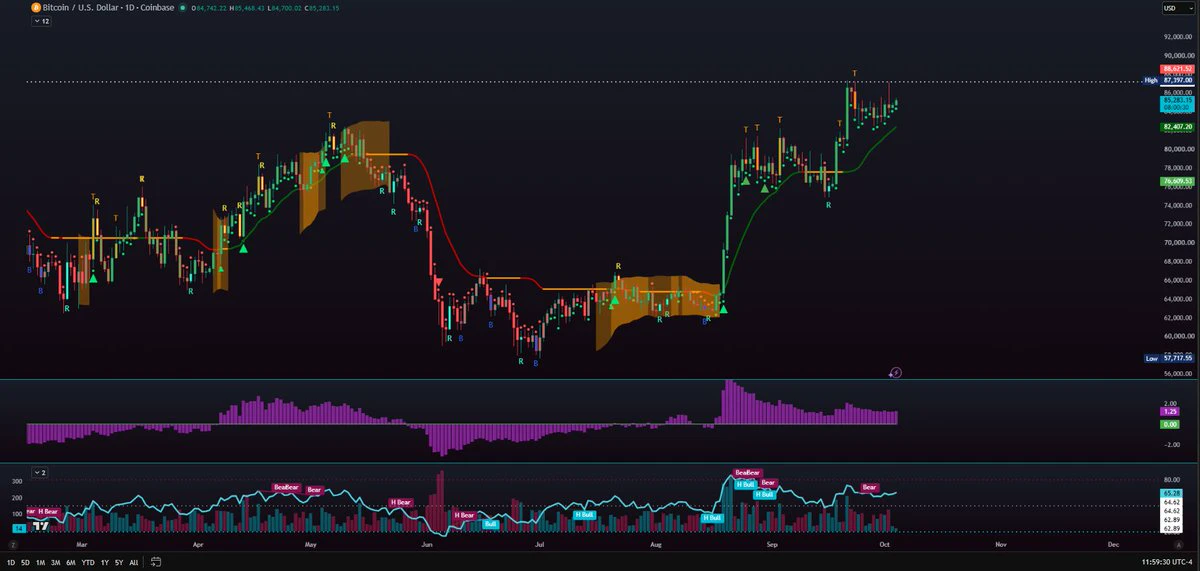The height and width of the screenshot is (571, 1200).
Task: Click the green 0.00 histogram value label
Action: coord(1169,425)
